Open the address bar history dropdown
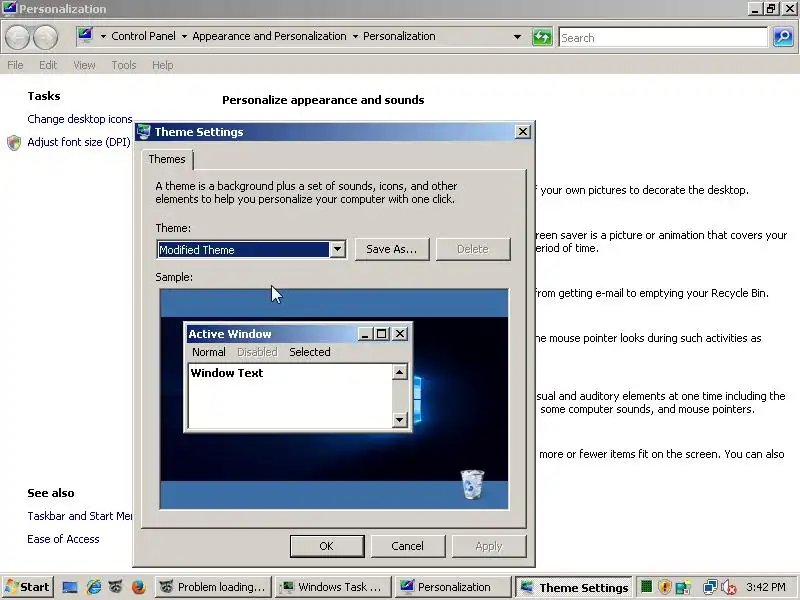Image resolution: width=800 pixels, height=600 pixels. click(517, 37)
